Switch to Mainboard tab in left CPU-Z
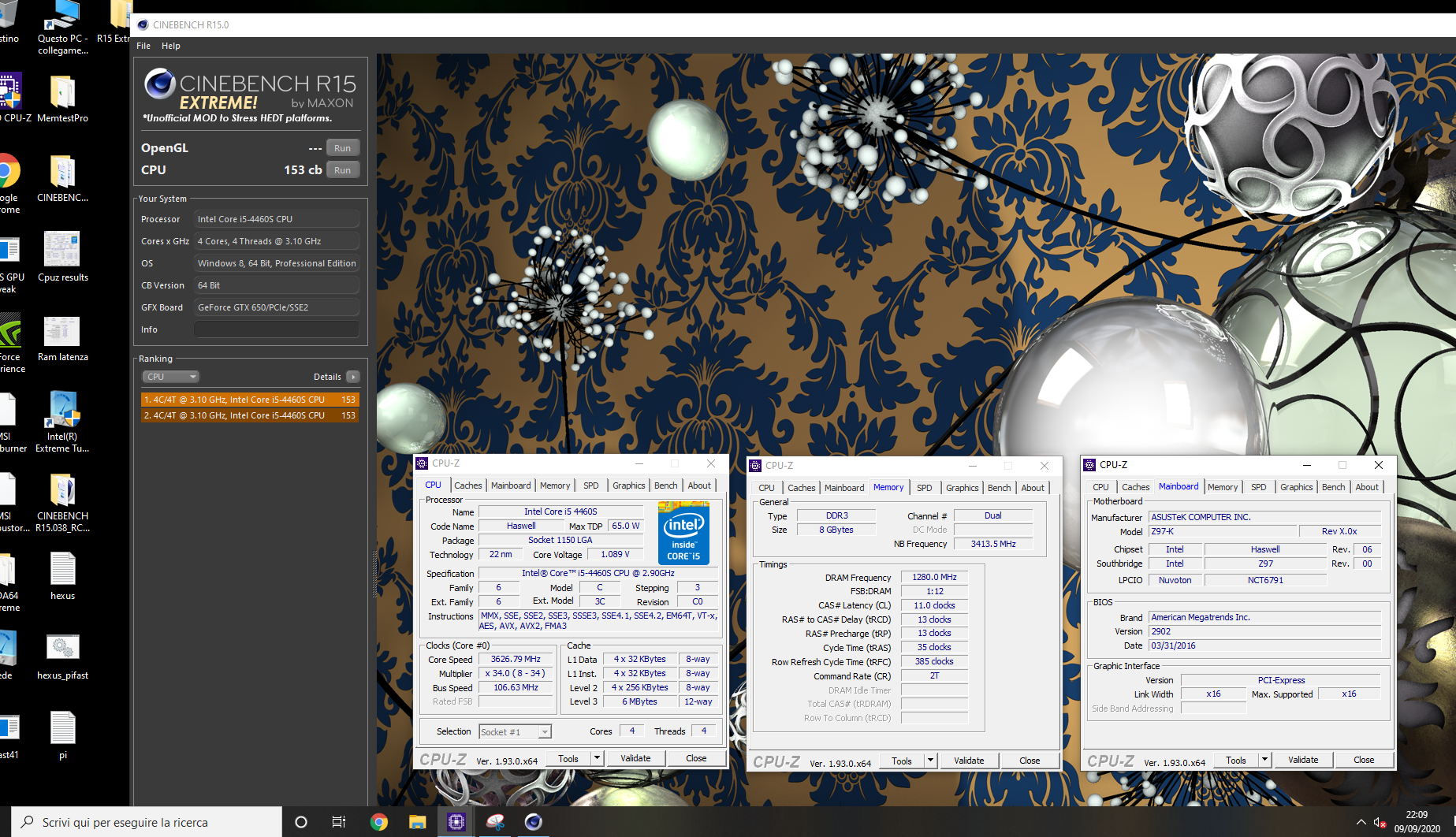This screenshot has height=837, width=1456. [x=511, y=485]
